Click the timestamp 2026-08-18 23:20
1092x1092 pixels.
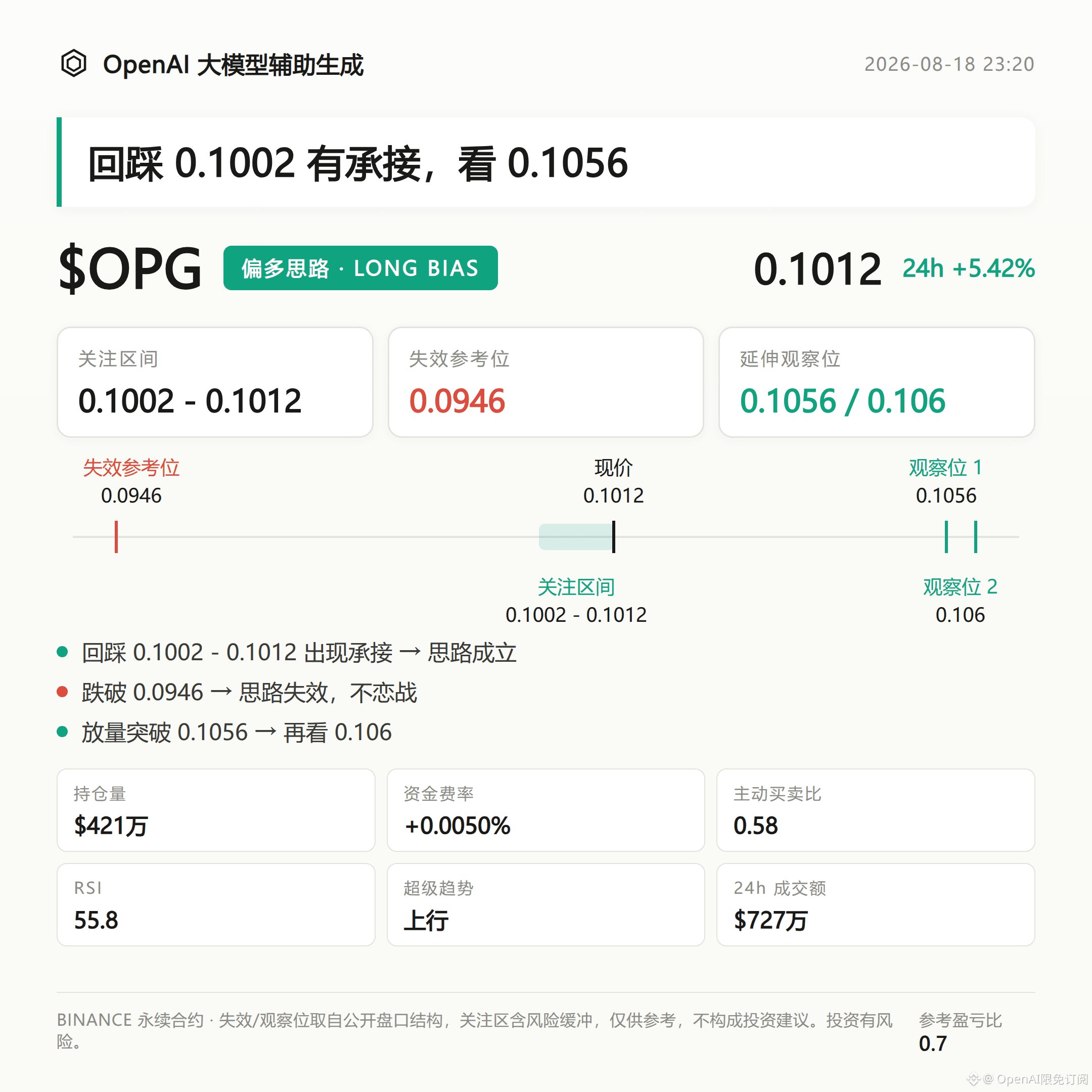[949, 64]
